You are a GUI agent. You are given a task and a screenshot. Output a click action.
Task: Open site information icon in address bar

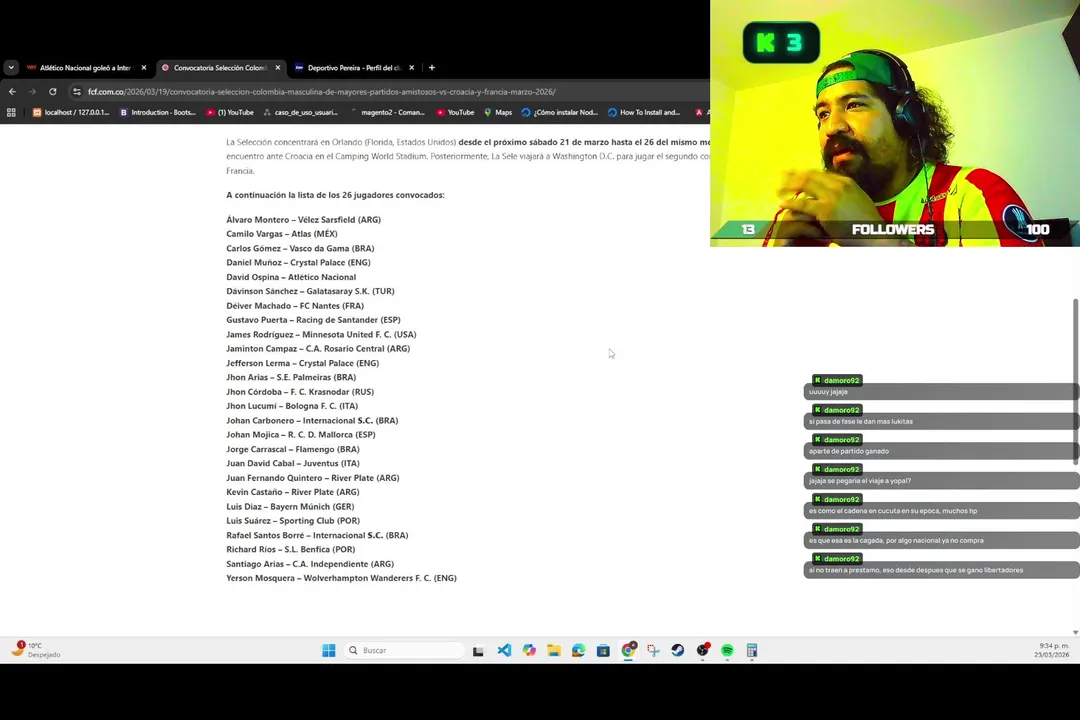(x=76, y=92)
